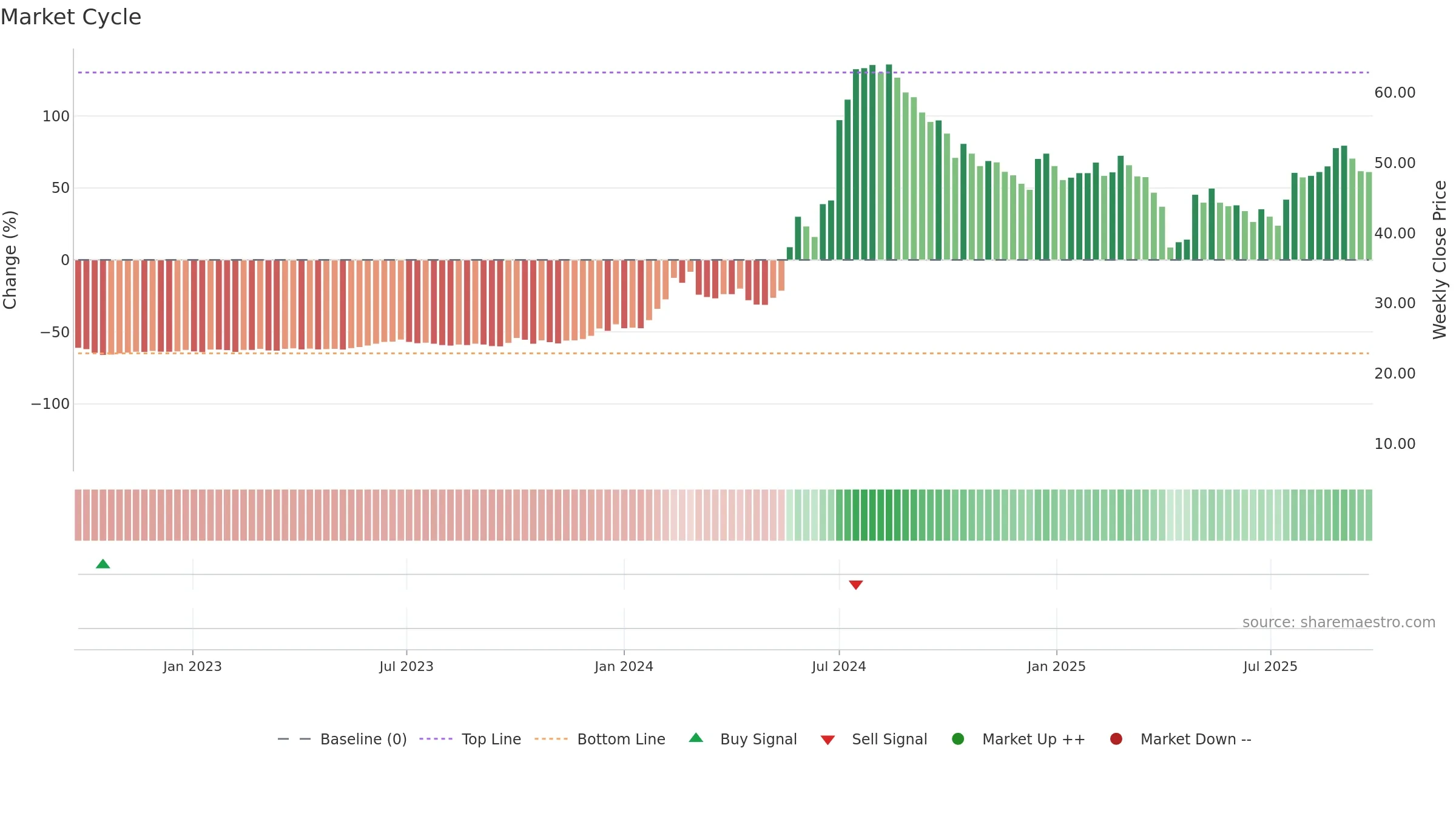Toggle Top Line legend entry
This screenshot has height=819, width=1456.
[x=470, y=740]
